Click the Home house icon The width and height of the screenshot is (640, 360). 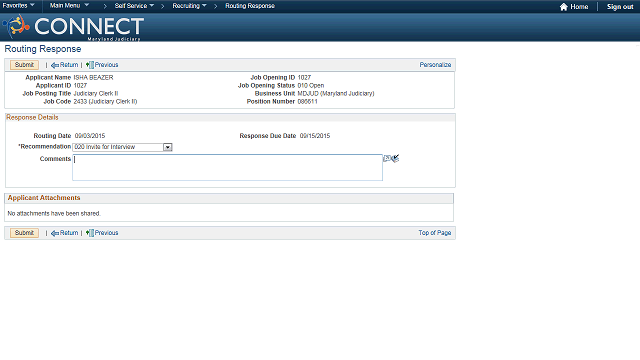[564, 7]
